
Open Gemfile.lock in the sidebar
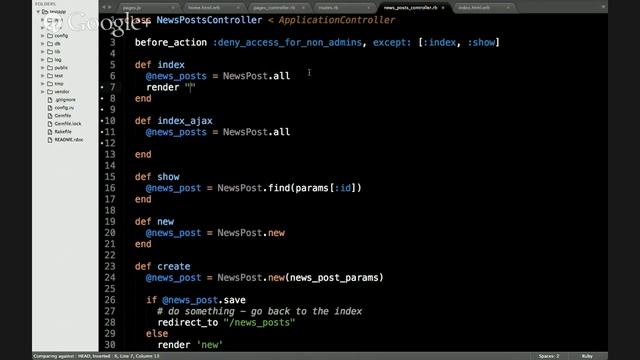coord(68,124)
